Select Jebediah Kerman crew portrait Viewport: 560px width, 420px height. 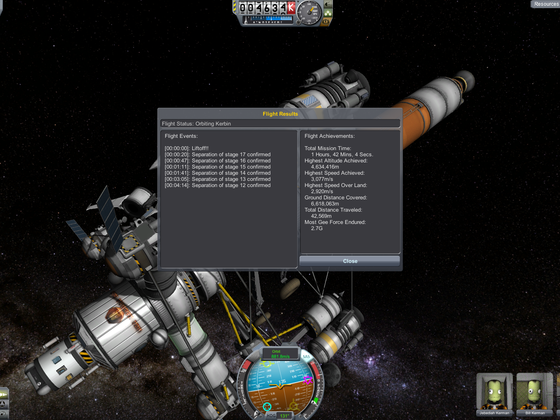[494, 394]
